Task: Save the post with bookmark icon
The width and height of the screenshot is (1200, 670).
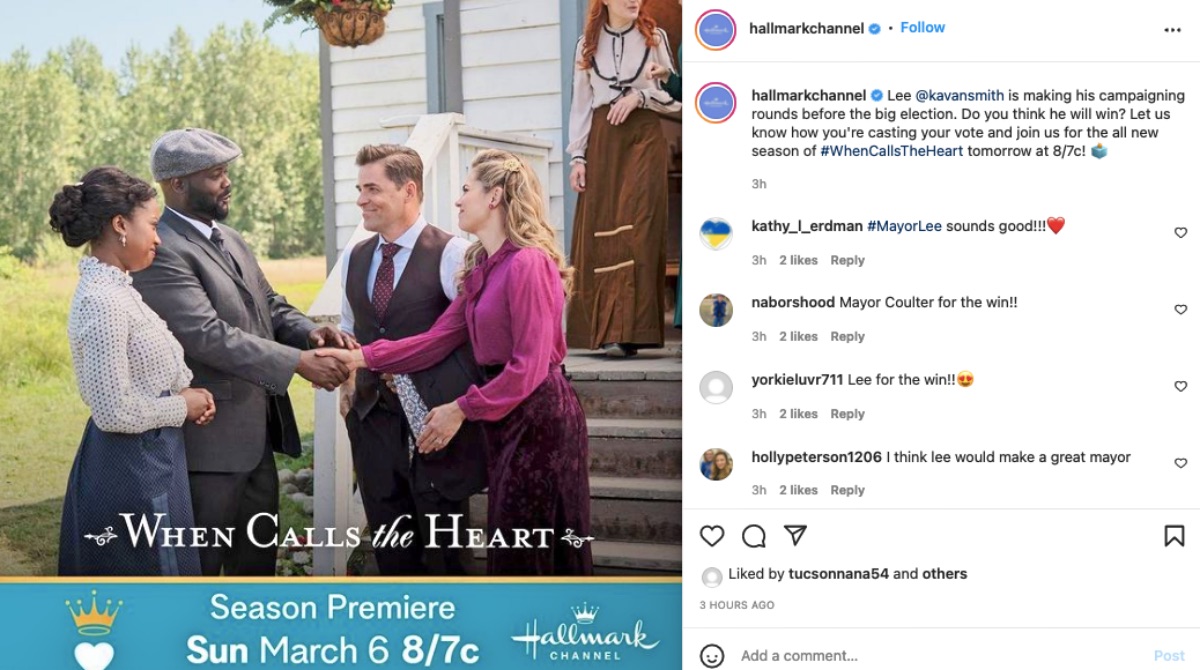Action: [1174, 536]
